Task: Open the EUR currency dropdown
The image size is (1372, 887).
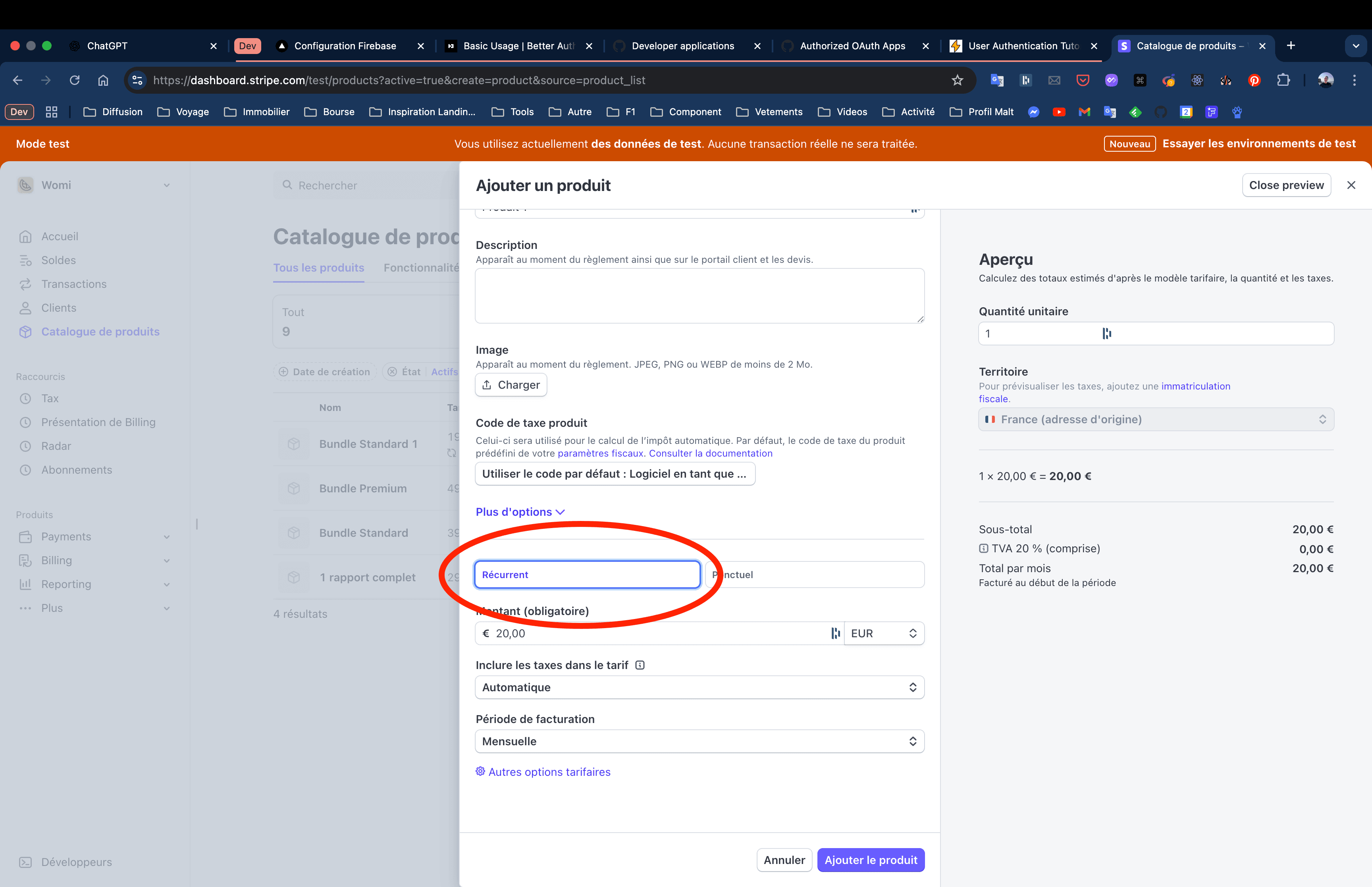Action: (884, 633)
